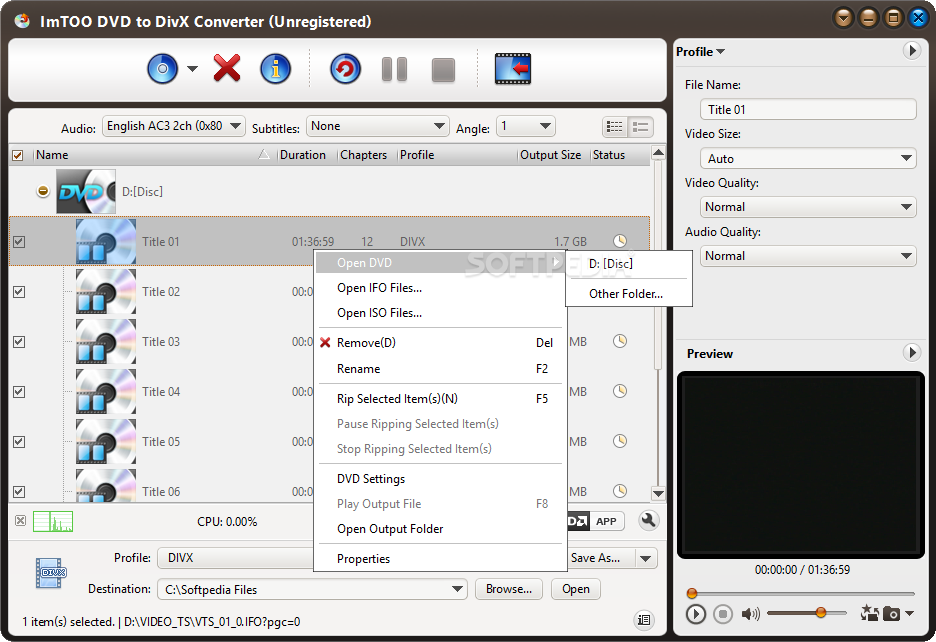Close the CPU monitor with small x icon
The image size is (936, 642).
point(20,520)
